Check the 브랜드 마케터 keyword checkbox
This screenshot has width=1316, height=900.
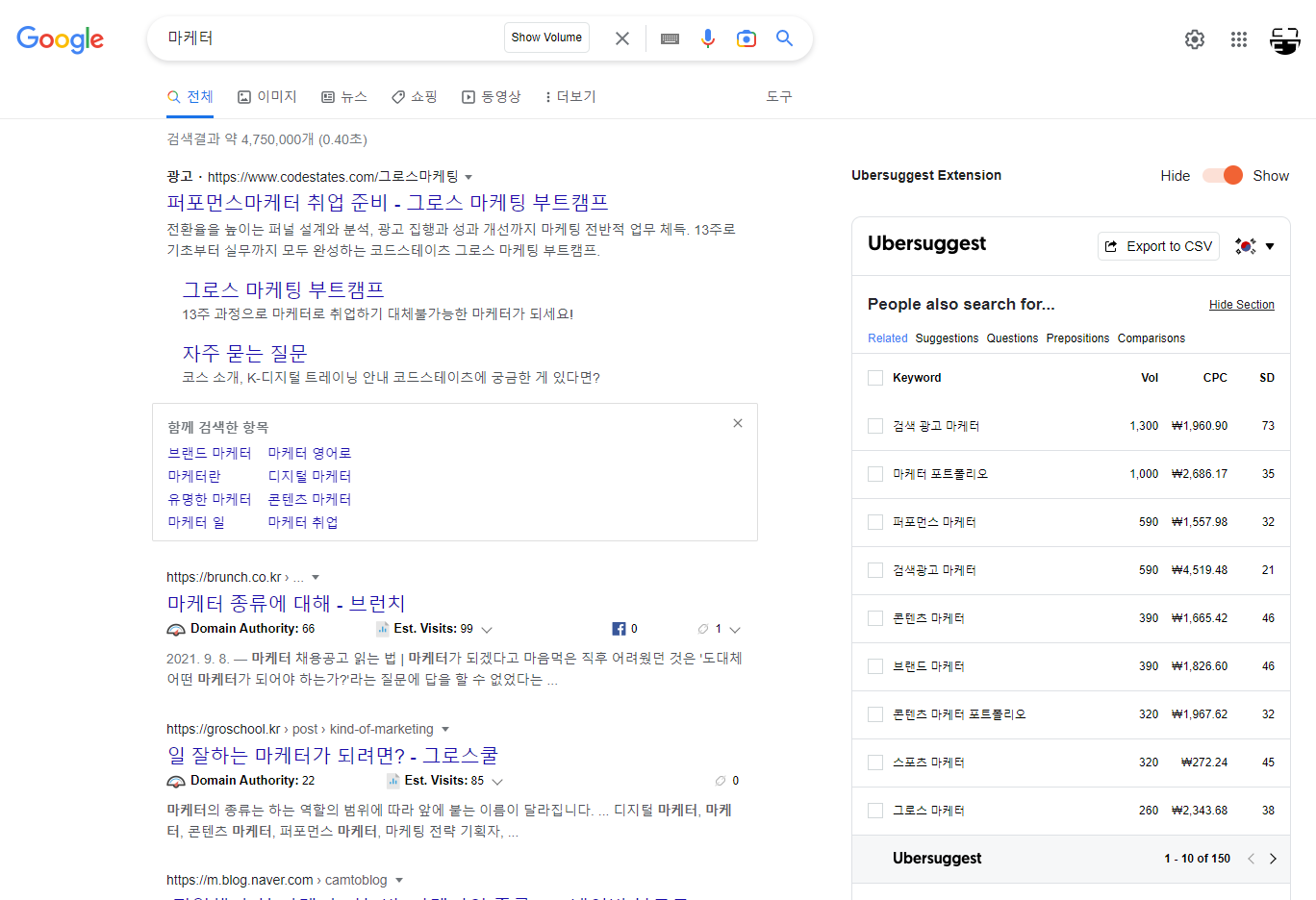pos(875,666)
